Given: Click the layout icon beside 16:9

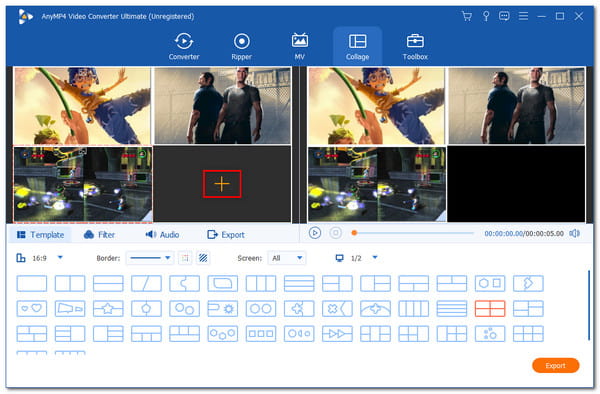Looking at the screenshot, I should [x=21, y=258].
